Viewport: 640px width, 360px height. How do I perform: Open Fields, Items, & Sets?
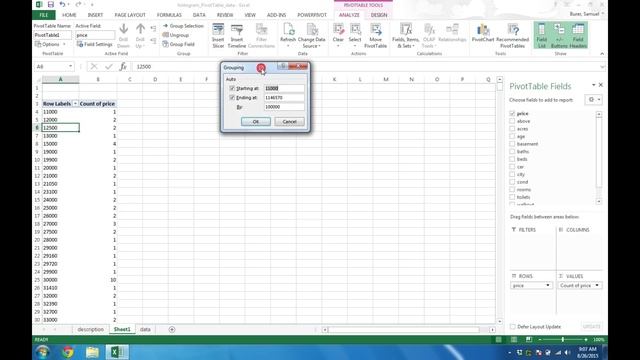point(405,36)
